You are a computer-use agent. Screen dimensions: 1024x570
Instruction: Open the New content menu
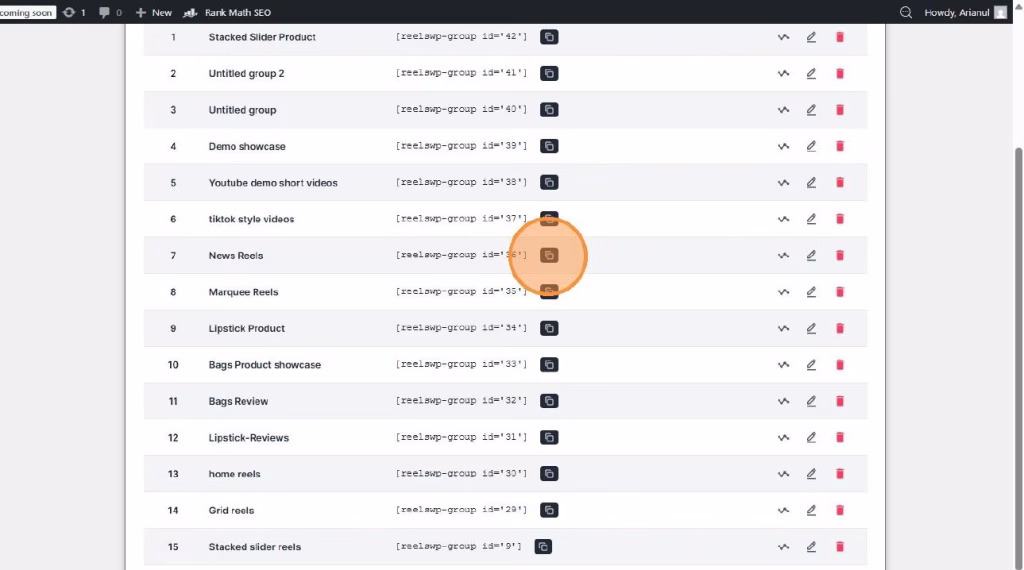click(x=154, y=12)
